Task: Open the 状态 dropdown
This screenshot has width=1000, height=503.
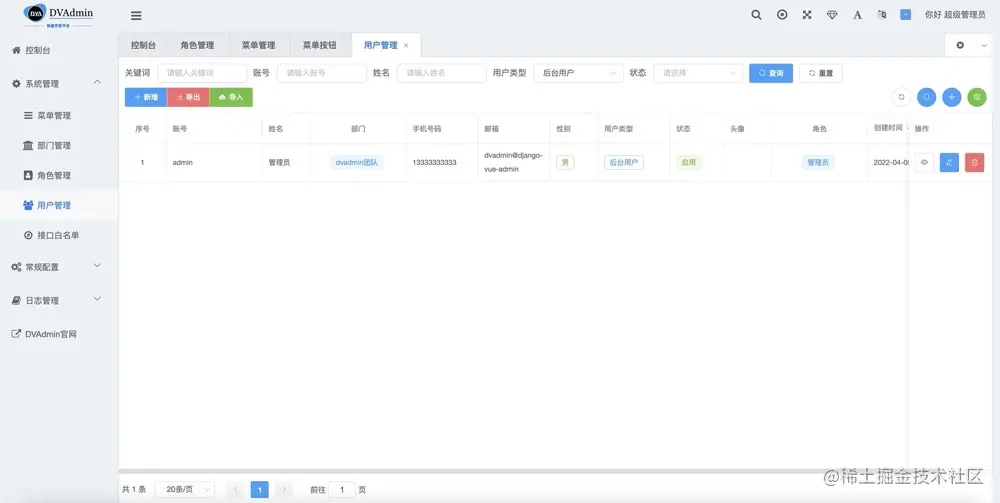Action: [698, 73]
